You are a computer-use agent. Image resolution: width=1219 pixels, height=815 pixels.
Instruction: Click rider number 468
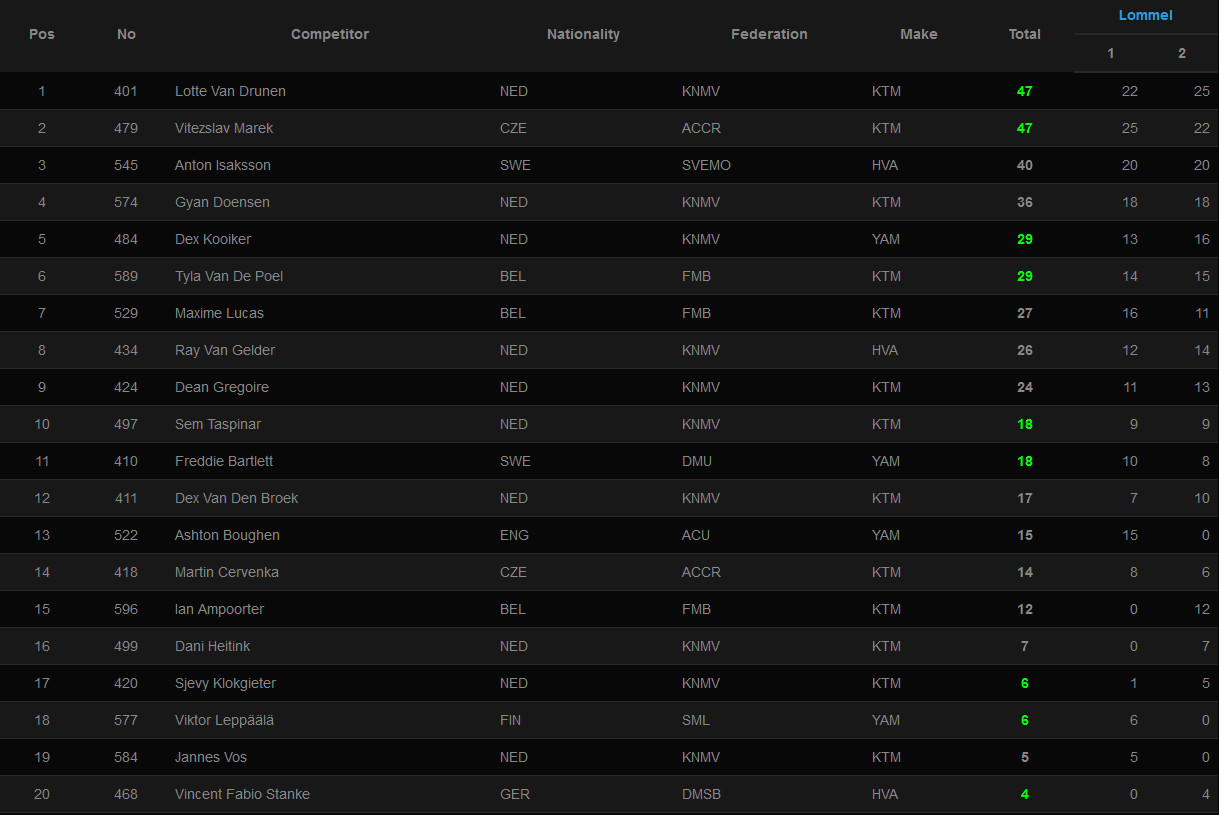[126, 794]
